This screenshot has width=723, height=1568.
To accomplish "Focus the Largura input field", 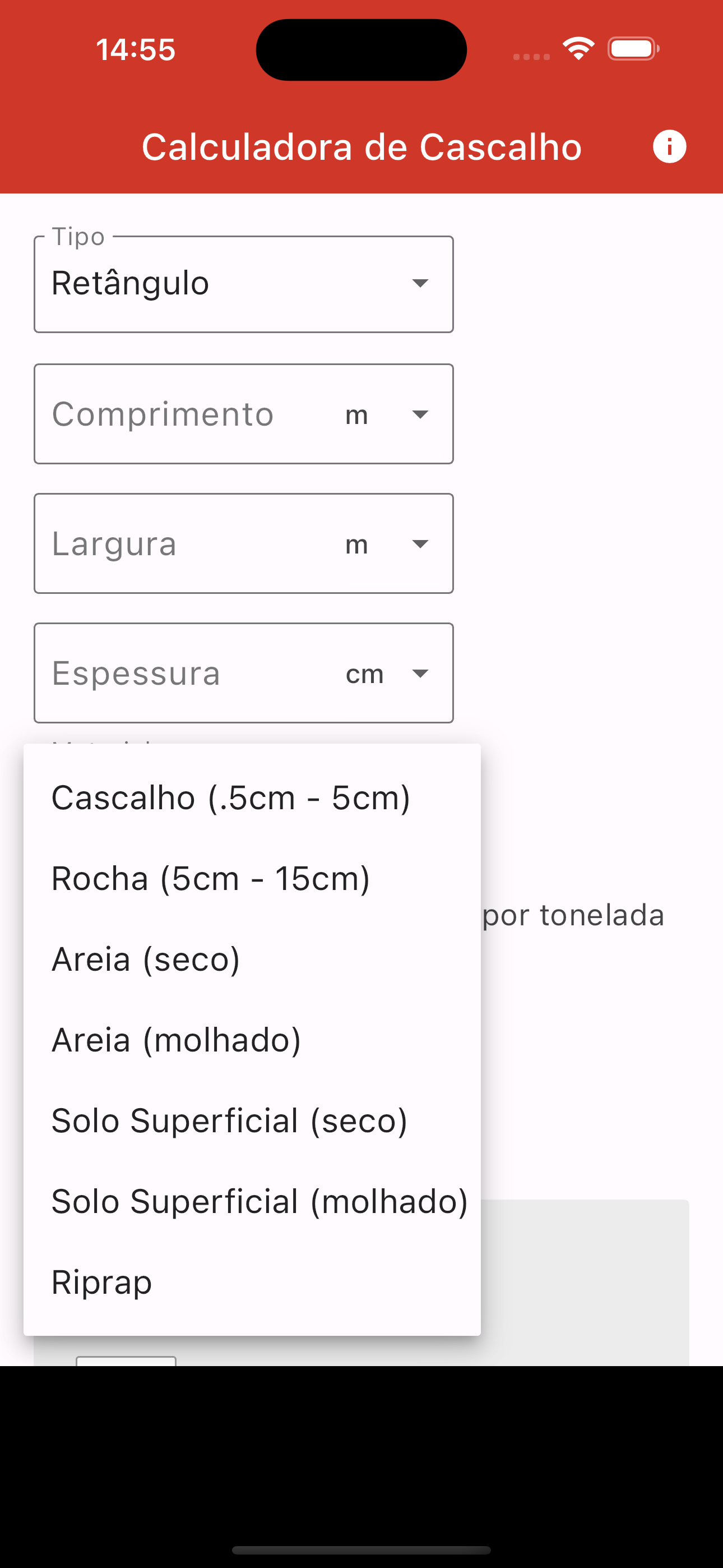I will click(183, 544).
